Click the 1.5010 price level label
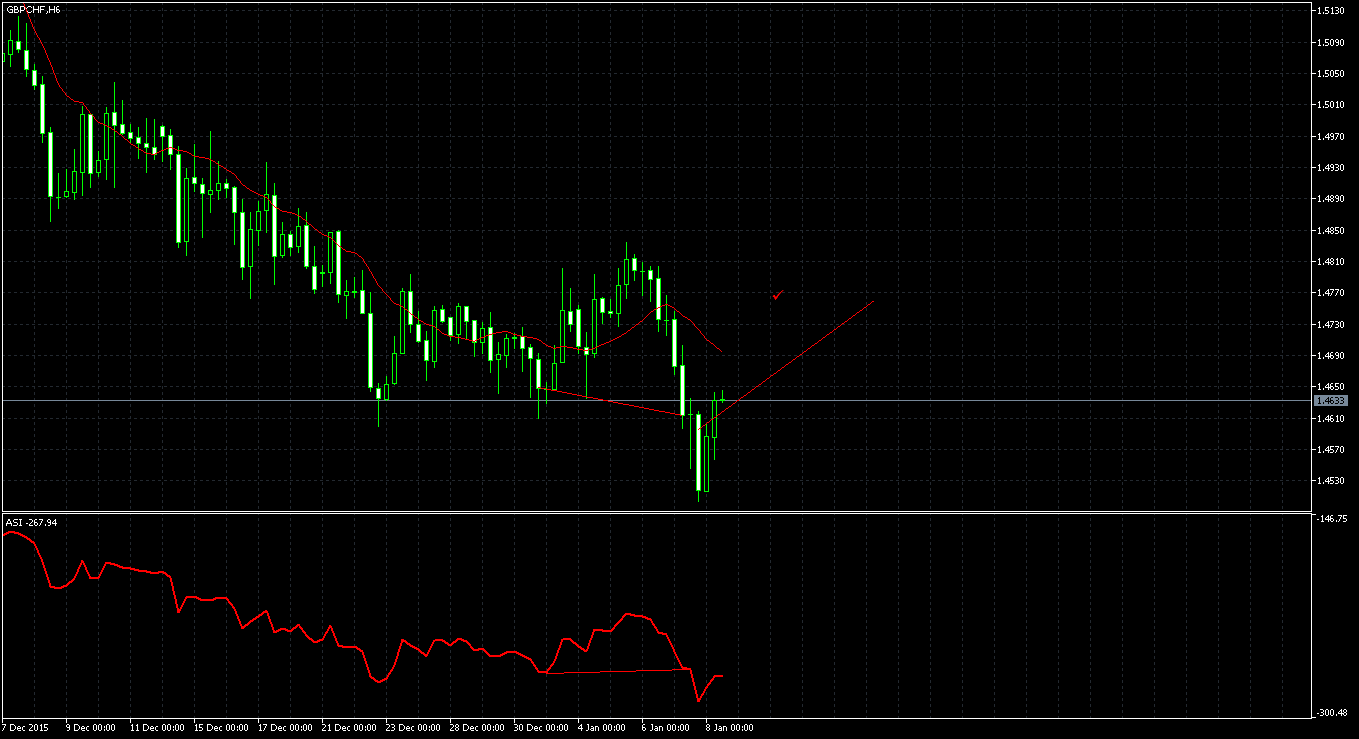 [x=1331, y=104]
